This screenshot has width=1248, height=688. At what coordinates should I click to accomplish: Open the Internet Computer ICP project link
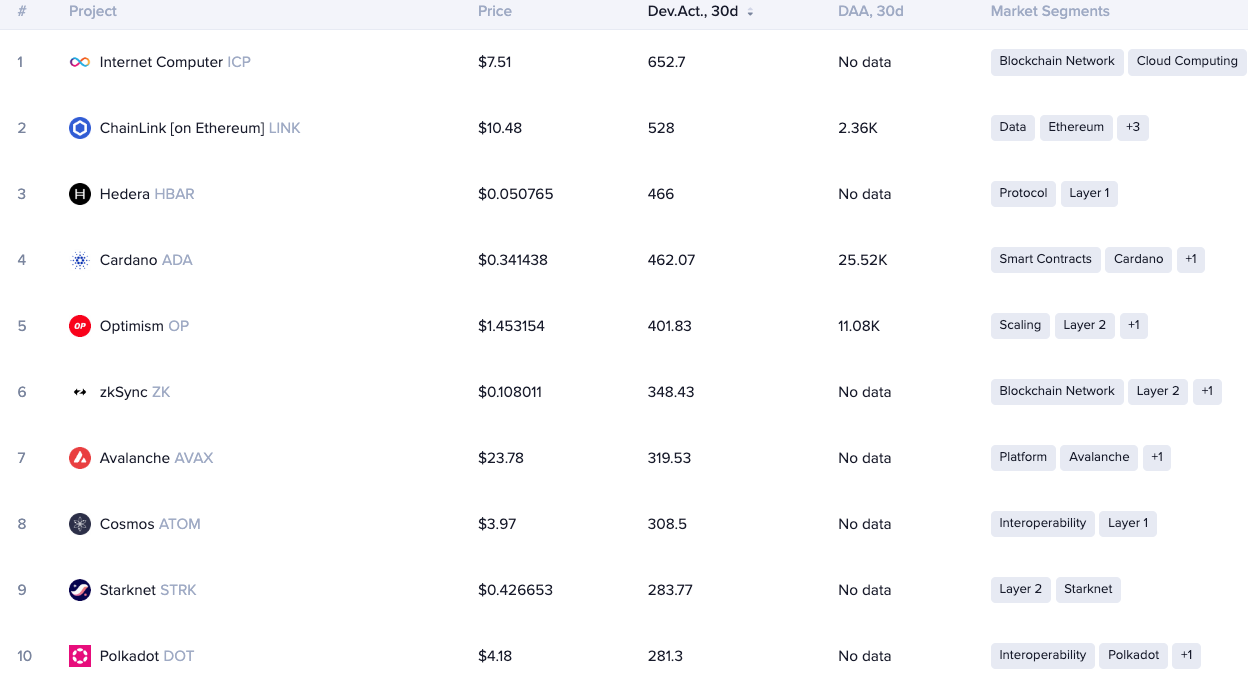tap(175, 62)
